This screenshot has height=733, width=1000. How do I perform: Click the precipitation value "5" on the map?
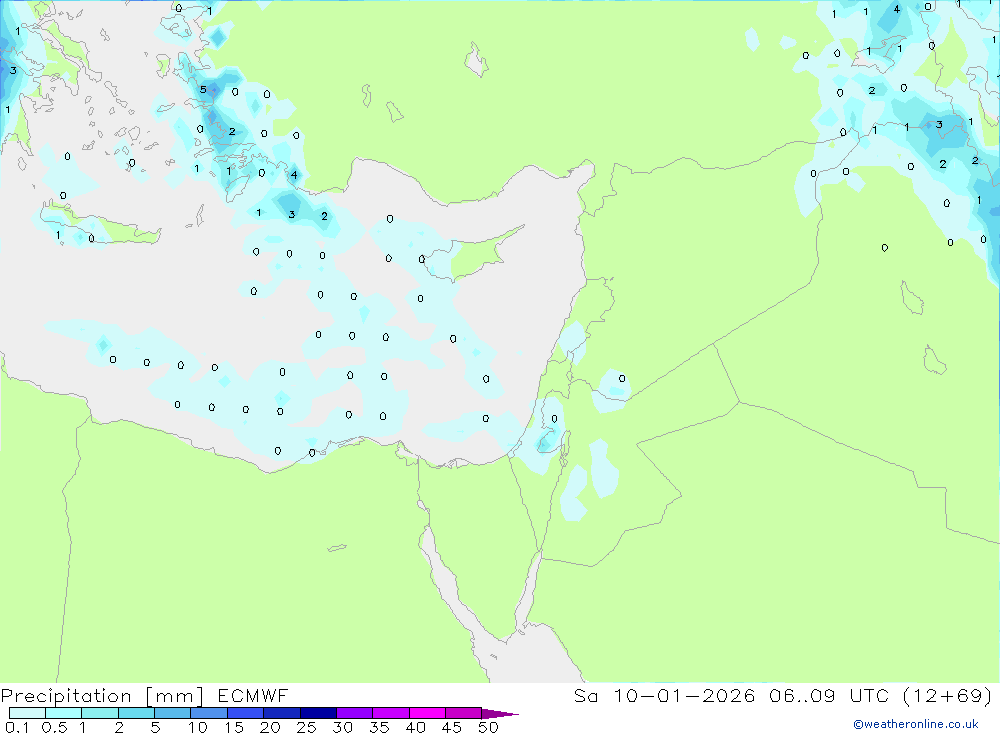coord(203,89)
